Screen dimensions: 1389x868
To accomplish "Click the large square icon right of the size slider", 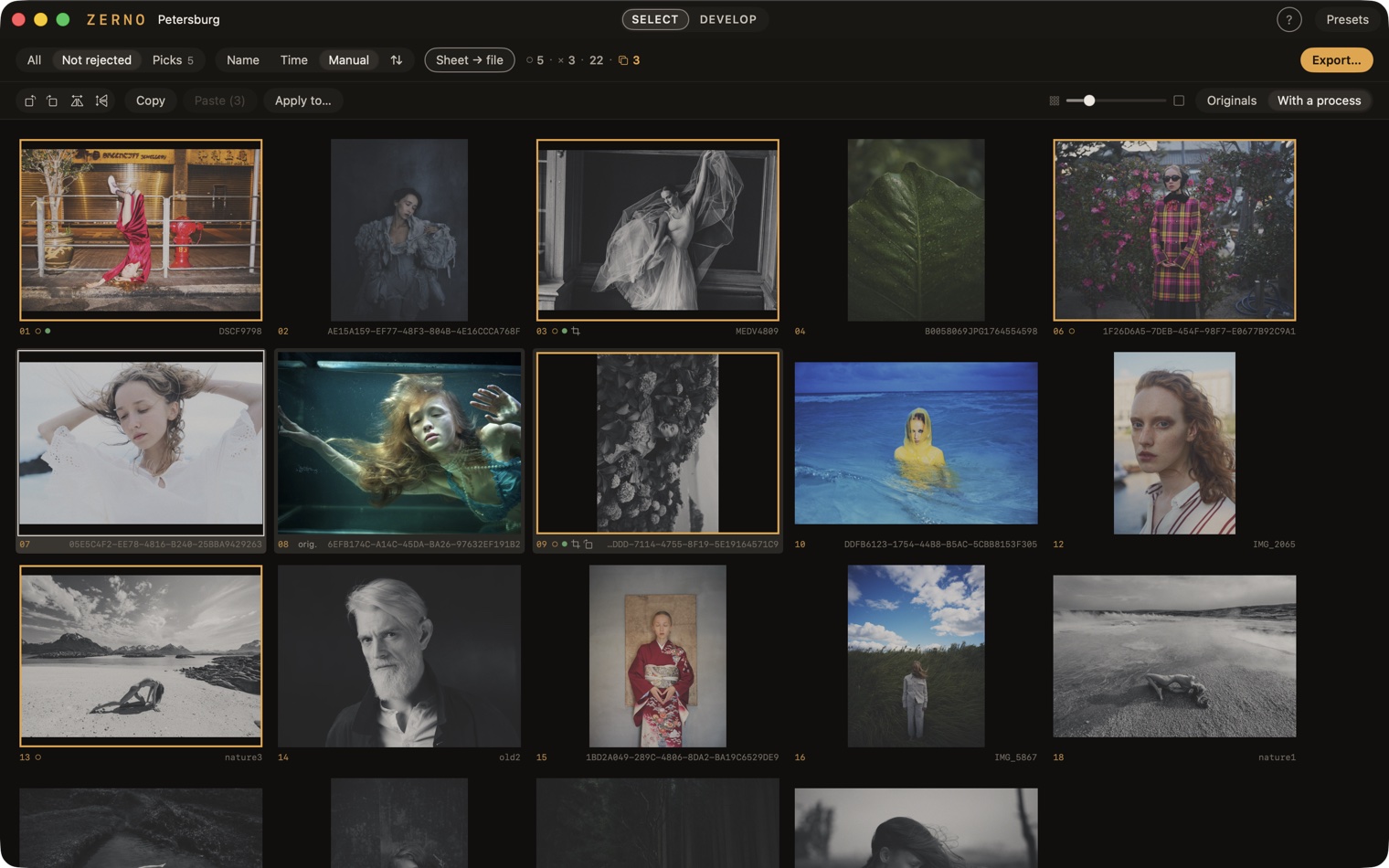I will pyautogui.click(x=1179, y=101).
